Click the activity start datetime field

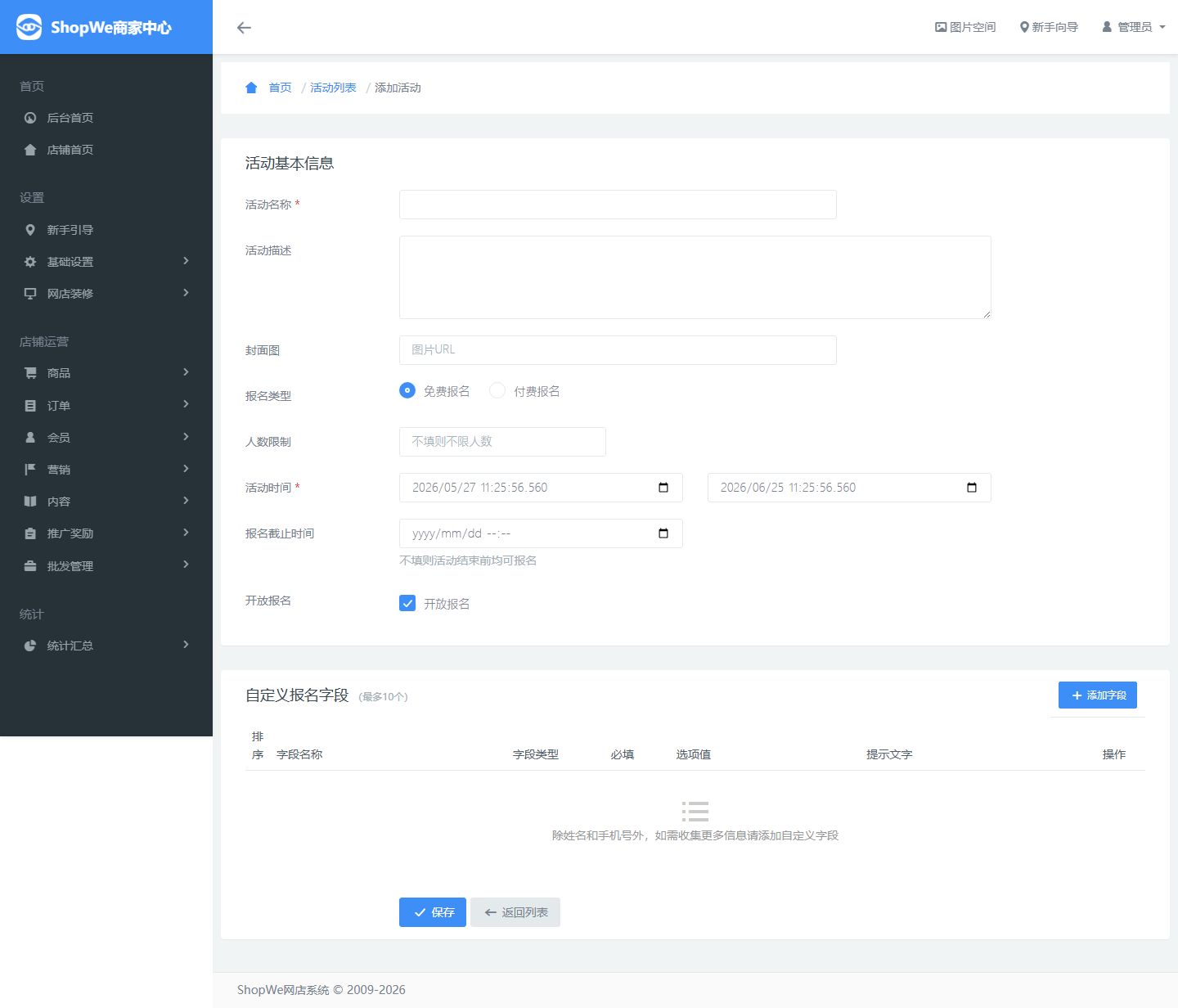(x=541, y=488)
